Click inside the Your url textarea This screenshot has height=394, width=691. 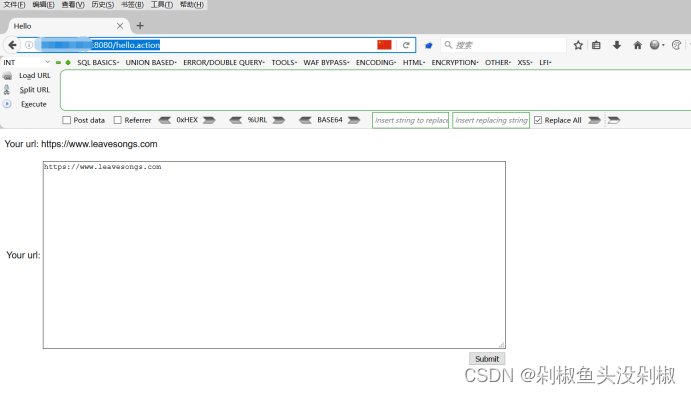click(274, 255)
